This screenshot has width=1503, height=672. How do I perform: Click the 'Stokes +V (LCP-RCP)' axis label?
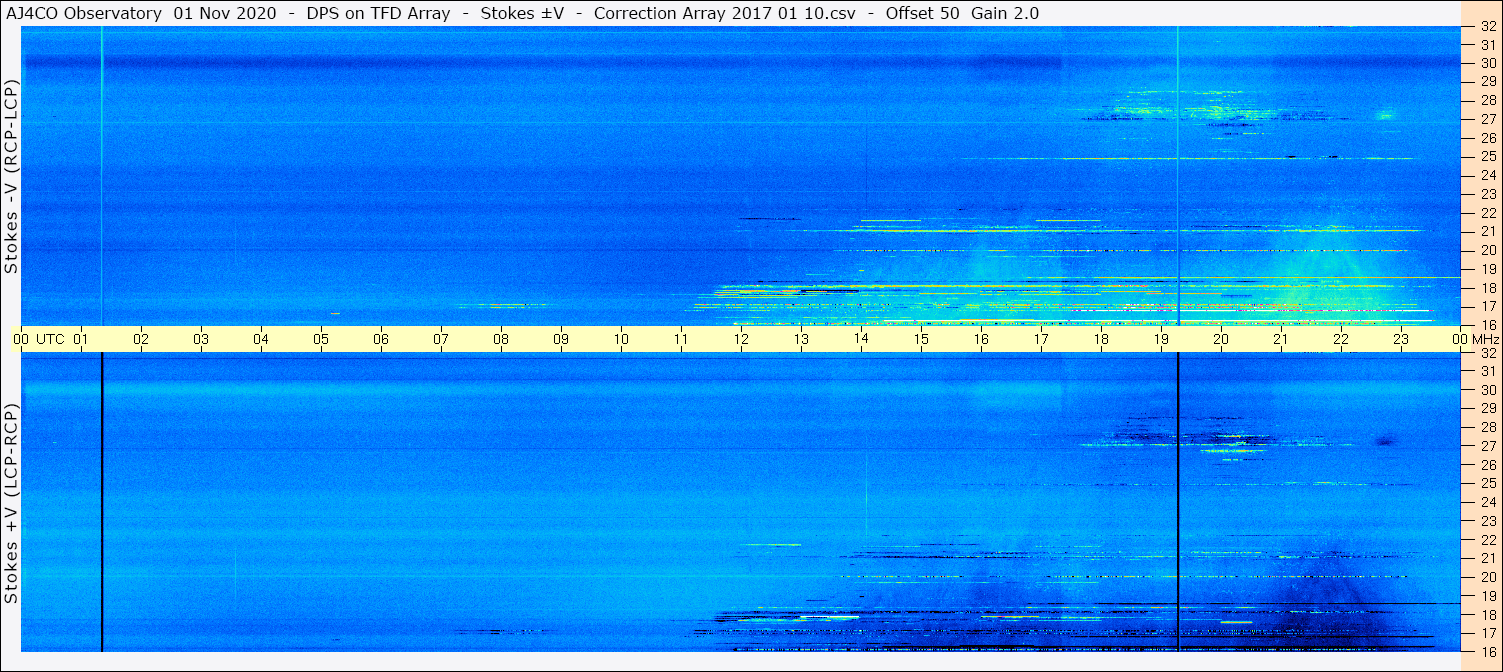[11, 504]
